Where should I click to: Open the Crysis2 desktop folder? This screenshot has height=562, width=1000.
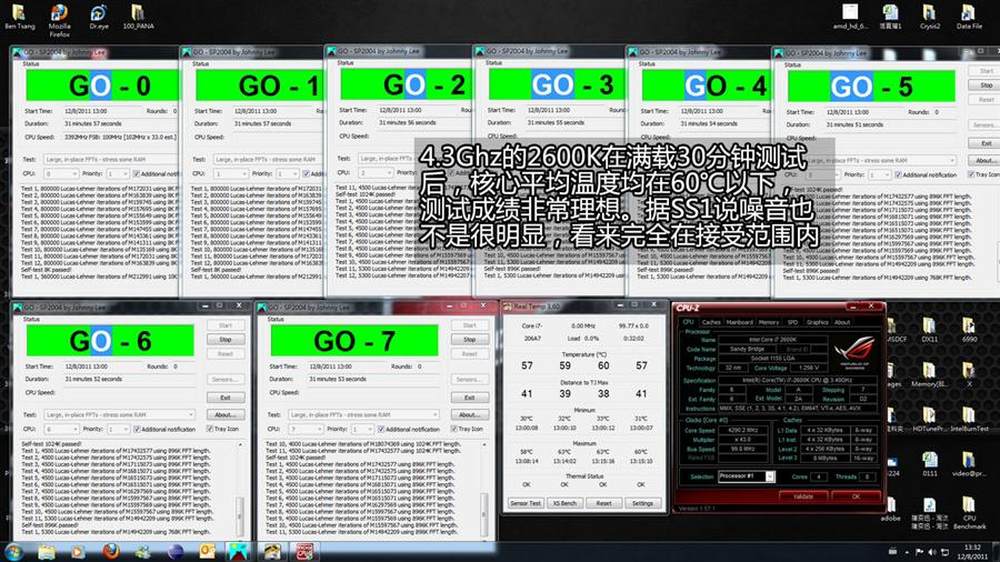tap(930, 18)
